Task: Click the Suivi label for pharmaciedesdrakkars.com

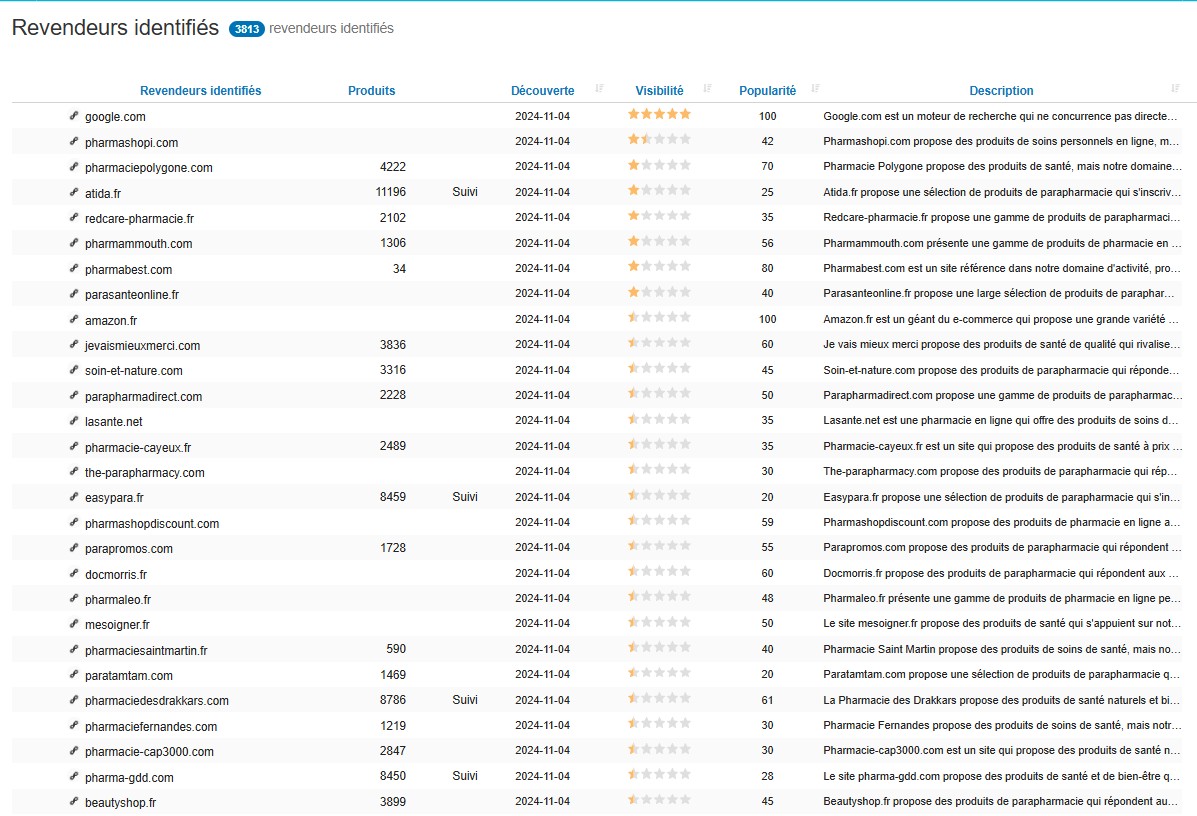Action: (x=465, y=699)
